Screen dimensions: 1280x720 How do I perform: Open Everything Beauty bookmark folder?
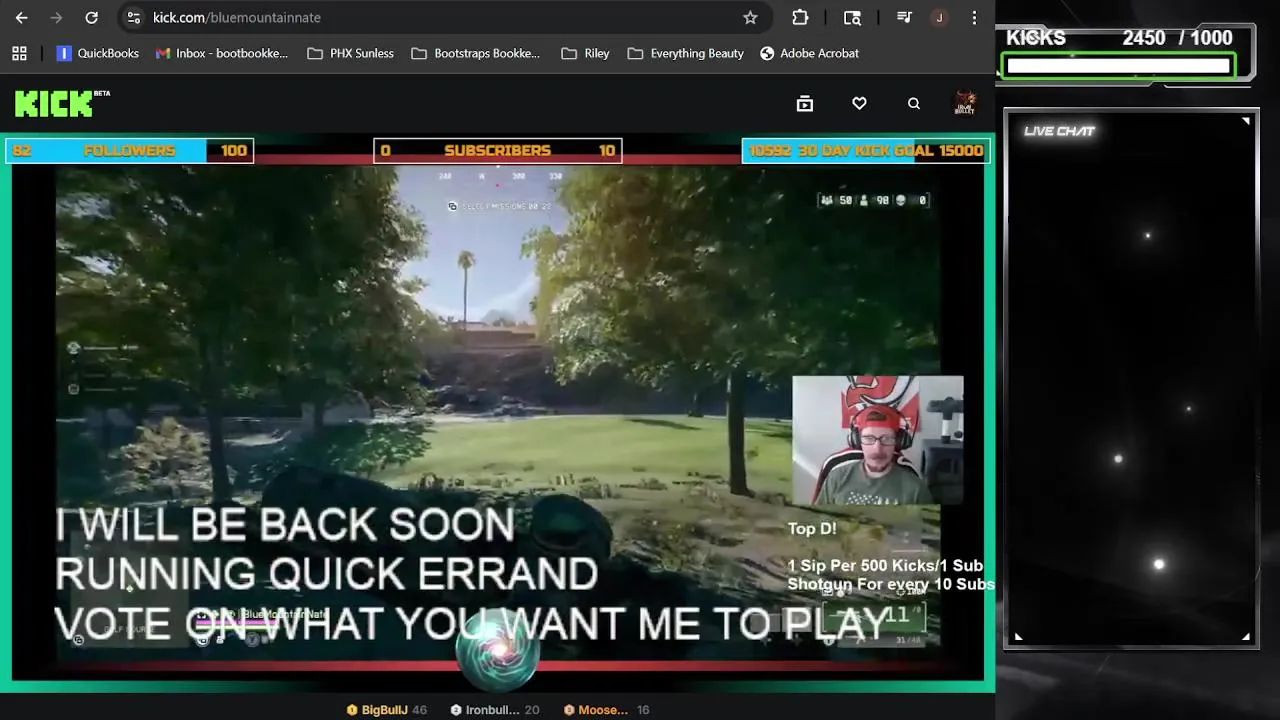[686, 53]
